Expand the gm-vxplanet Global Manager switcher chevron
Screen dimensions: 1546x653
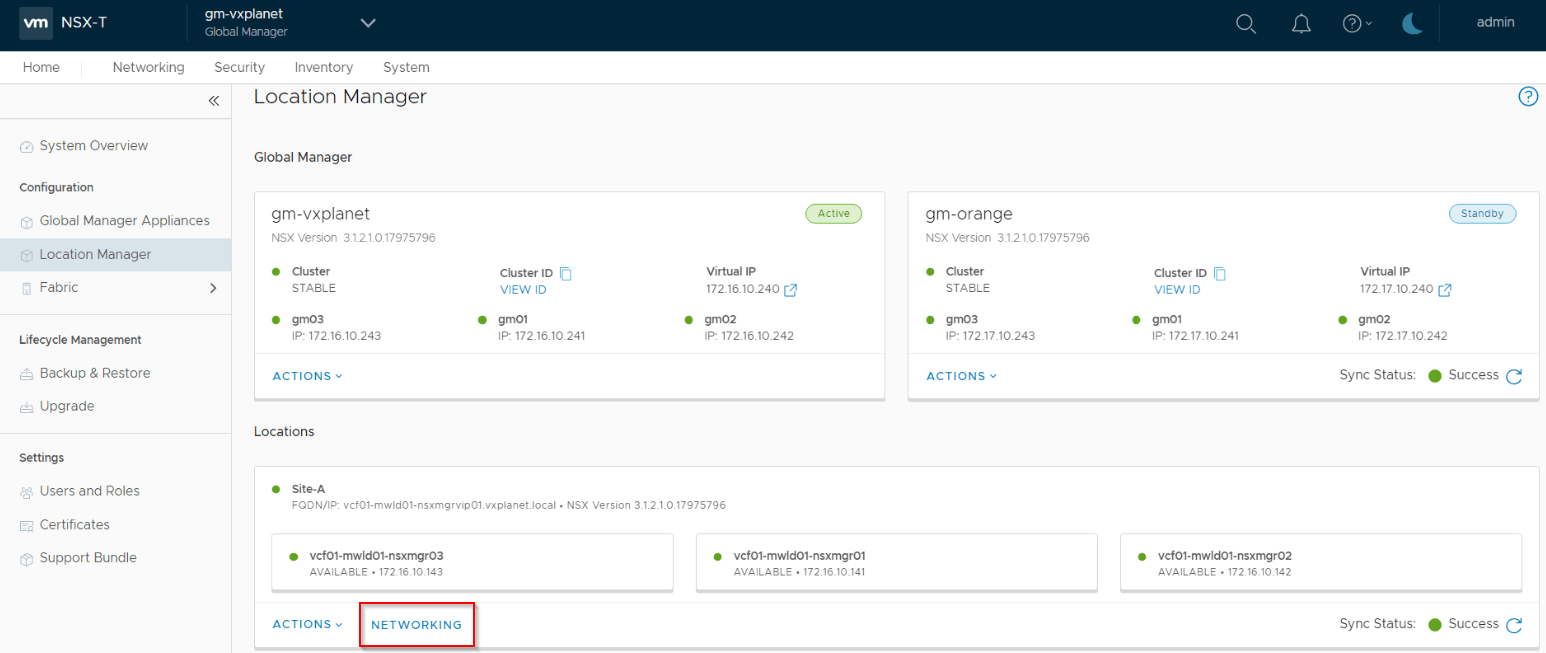[368, 23]
